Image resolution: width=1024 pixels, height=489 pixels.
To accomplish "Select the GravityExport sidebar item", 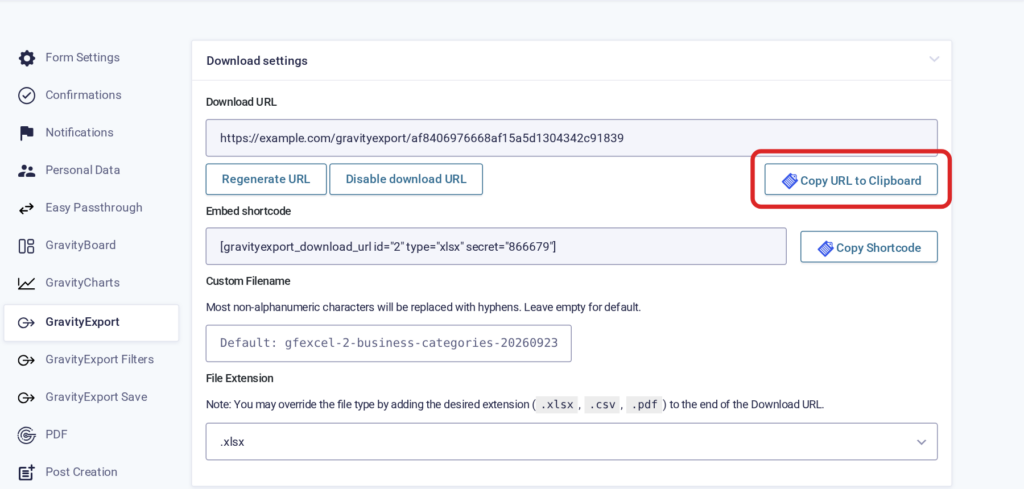I will click(x=91, y=323).
